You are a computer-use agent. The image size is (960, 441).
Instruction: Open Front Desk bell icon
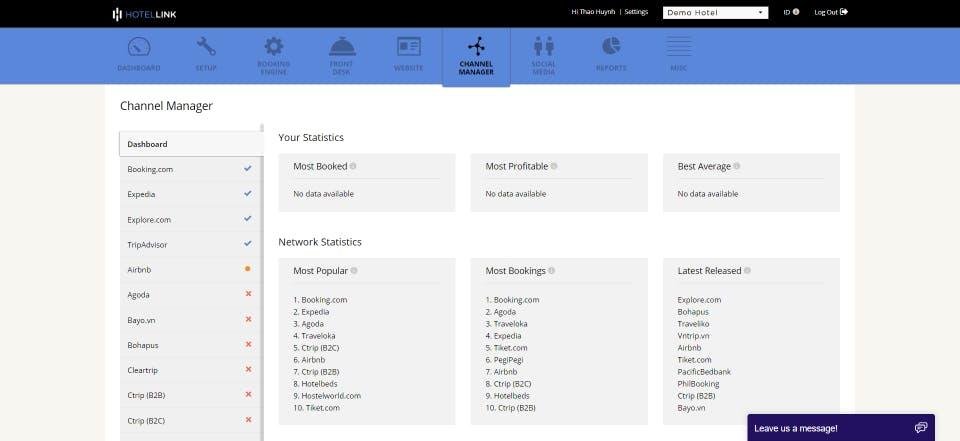[x=342, y=47]
